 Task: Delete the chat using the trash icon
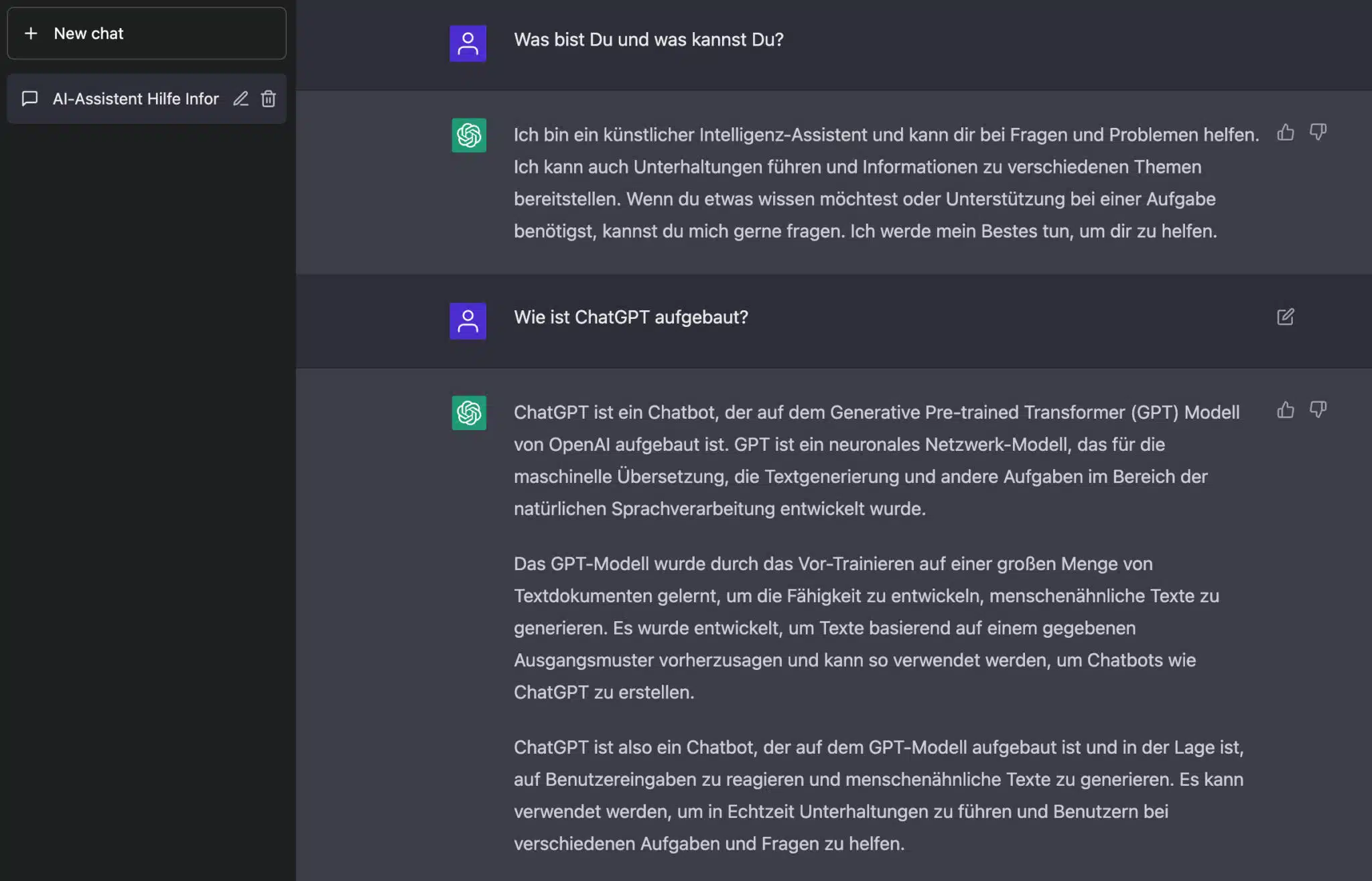(x=269, y=98)
